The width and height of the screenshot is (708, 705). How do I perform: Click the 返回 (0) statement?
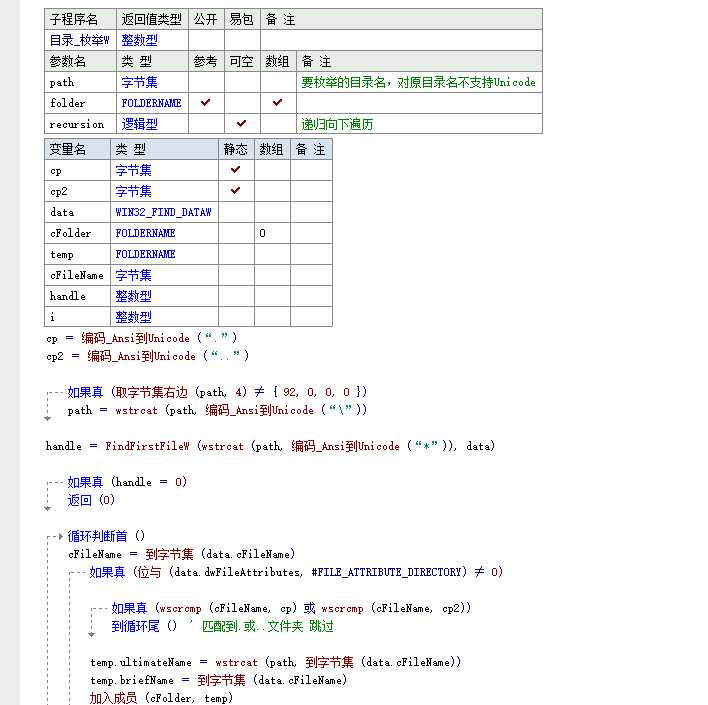(91, 500)
